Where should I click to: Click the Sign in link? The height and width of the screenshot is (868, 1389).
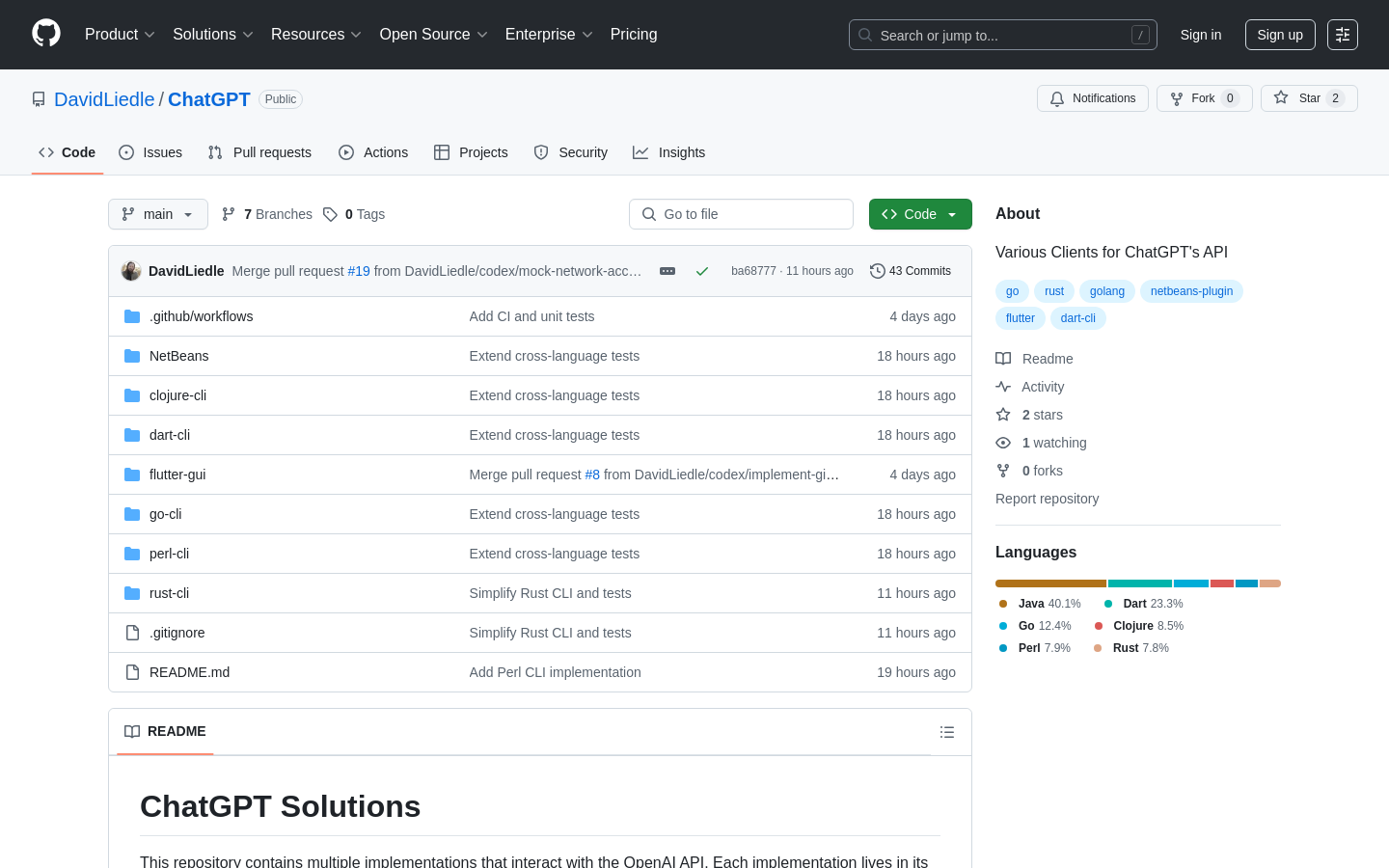[x=1201, y=35]
